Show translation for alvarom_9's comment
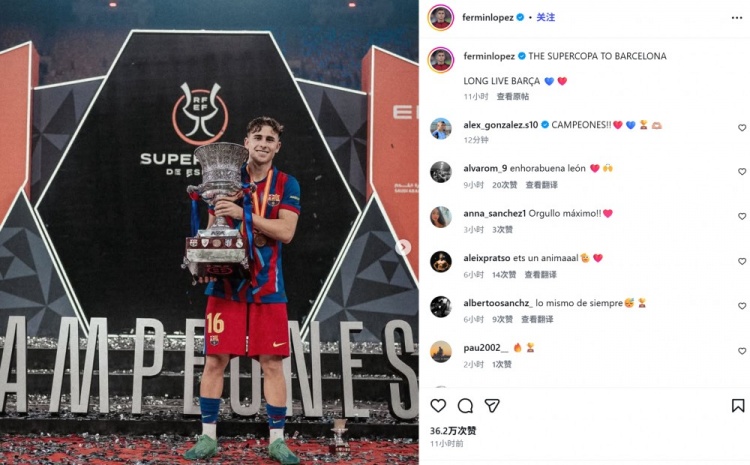Viewport: 750px width, 465px height. [x=541, y=185]
